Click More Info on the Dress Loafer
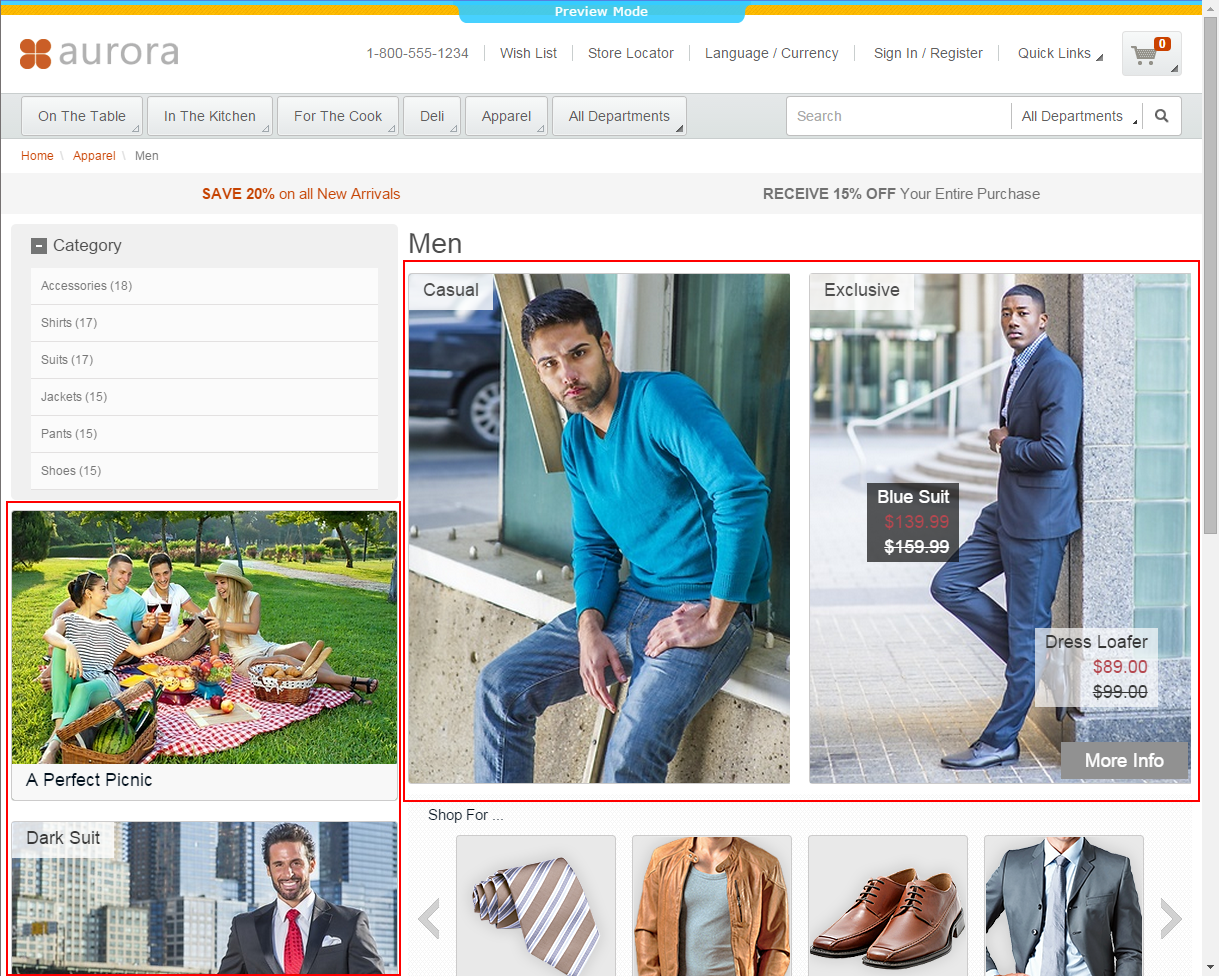1220x976 pixels. point(1123,760)
